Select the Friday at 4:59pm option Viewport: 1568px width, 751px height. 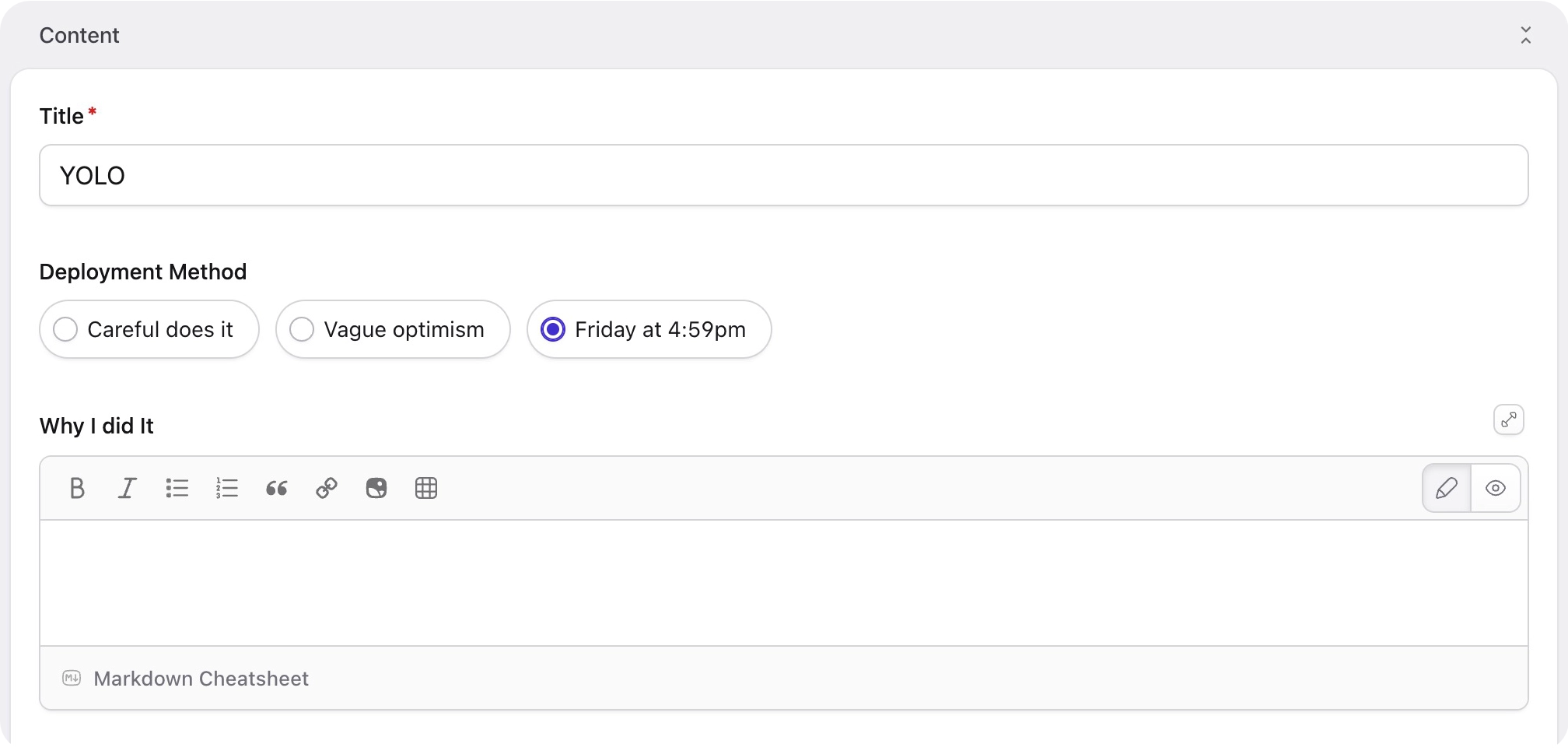[649, 329]
